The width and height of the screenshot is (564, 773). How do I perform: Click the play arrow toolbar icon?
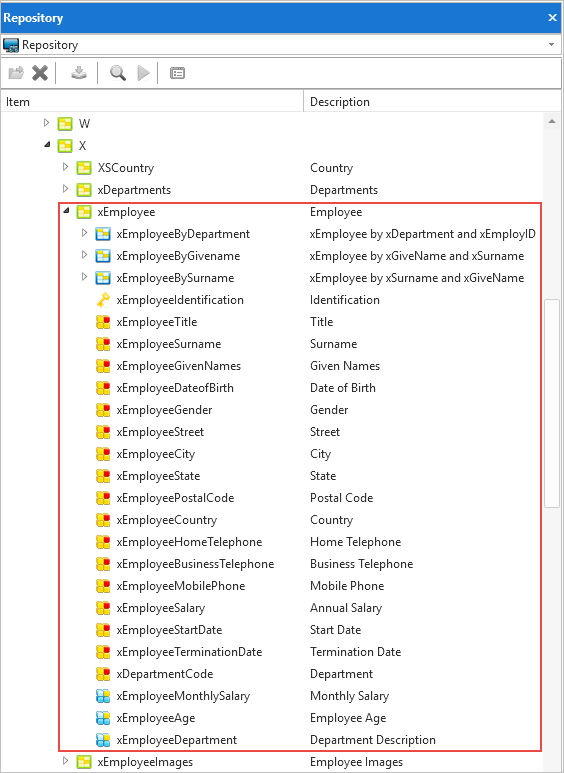[x=143, y=73]
